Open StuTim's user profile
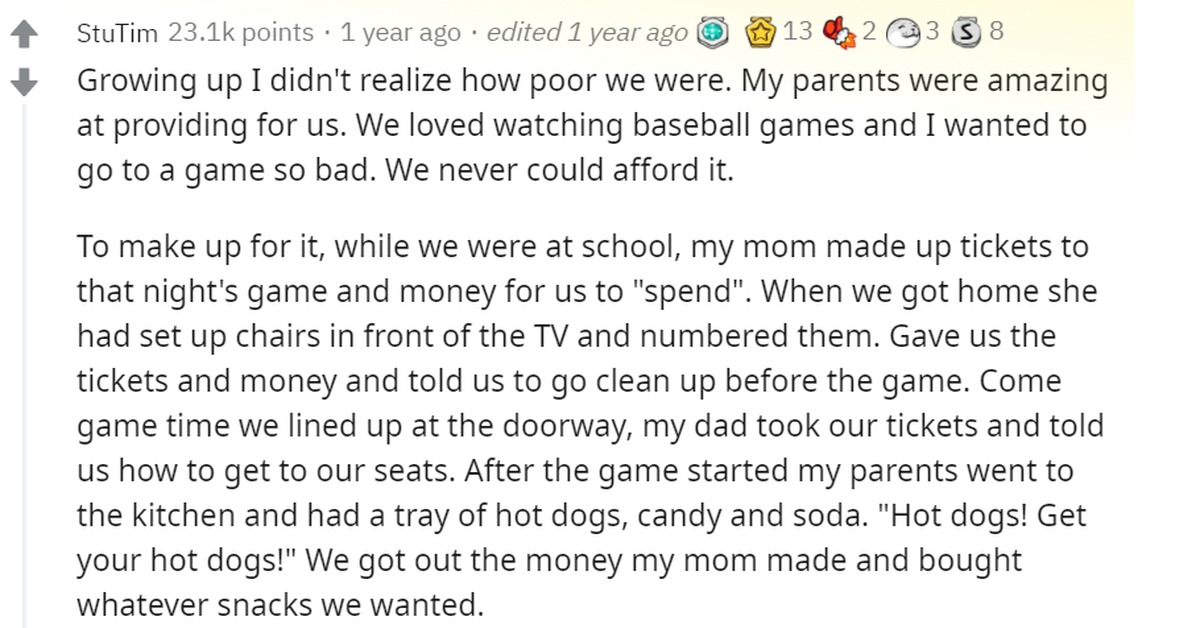Viewport: 1200px width, 628px height. [x=117, y=33]
